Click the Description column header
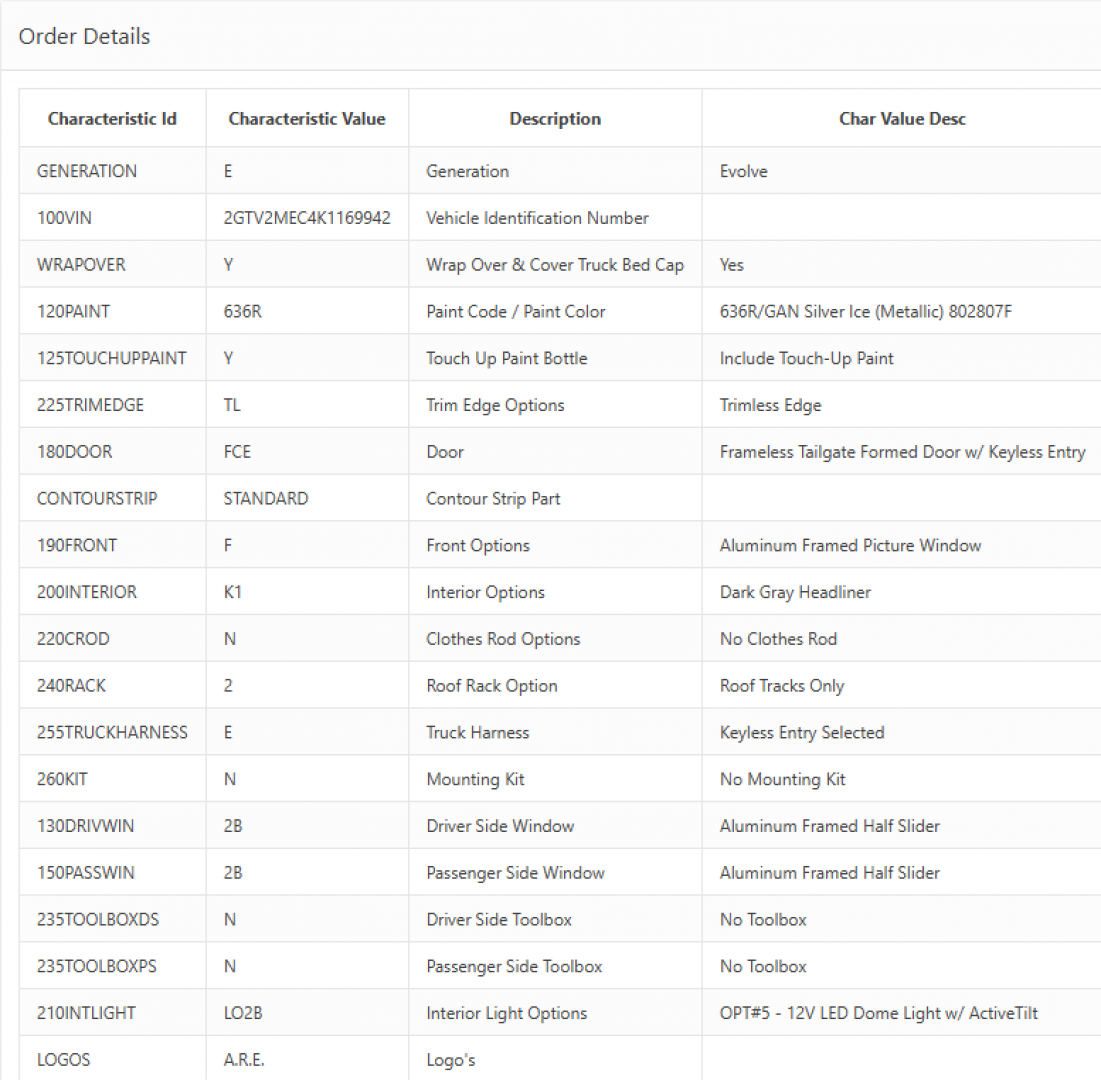 555,119
